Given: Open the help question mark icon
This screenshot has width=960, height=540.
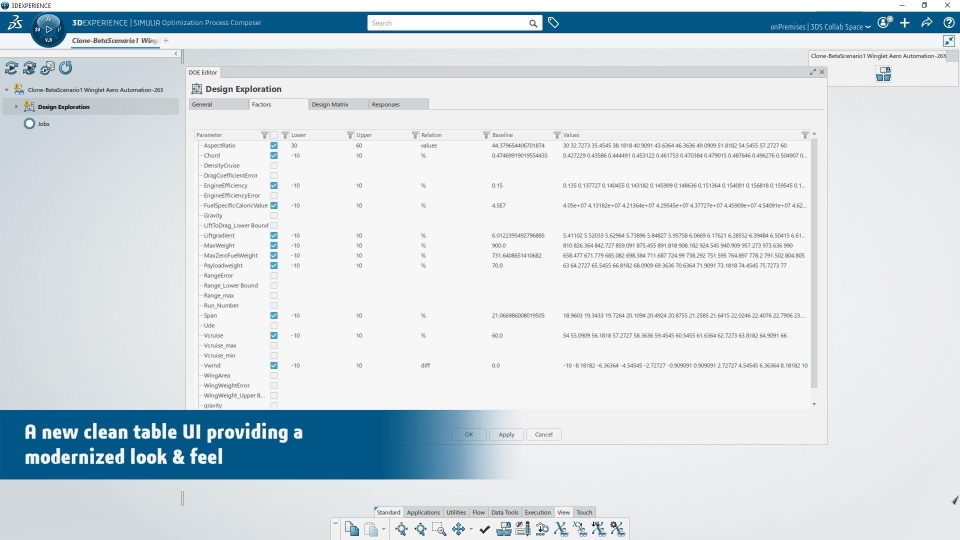Looking at the screenshot, I should [x=948, y=23].
